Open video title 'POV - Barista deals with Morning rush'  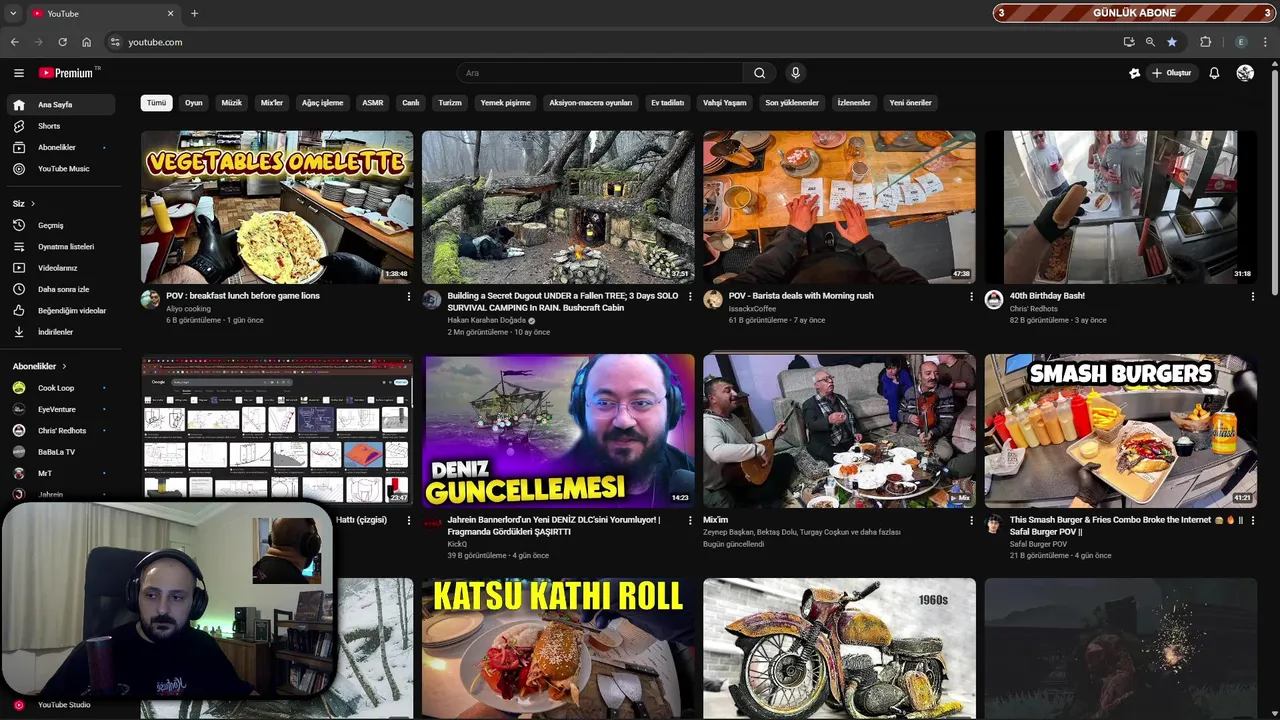(801, 296)
